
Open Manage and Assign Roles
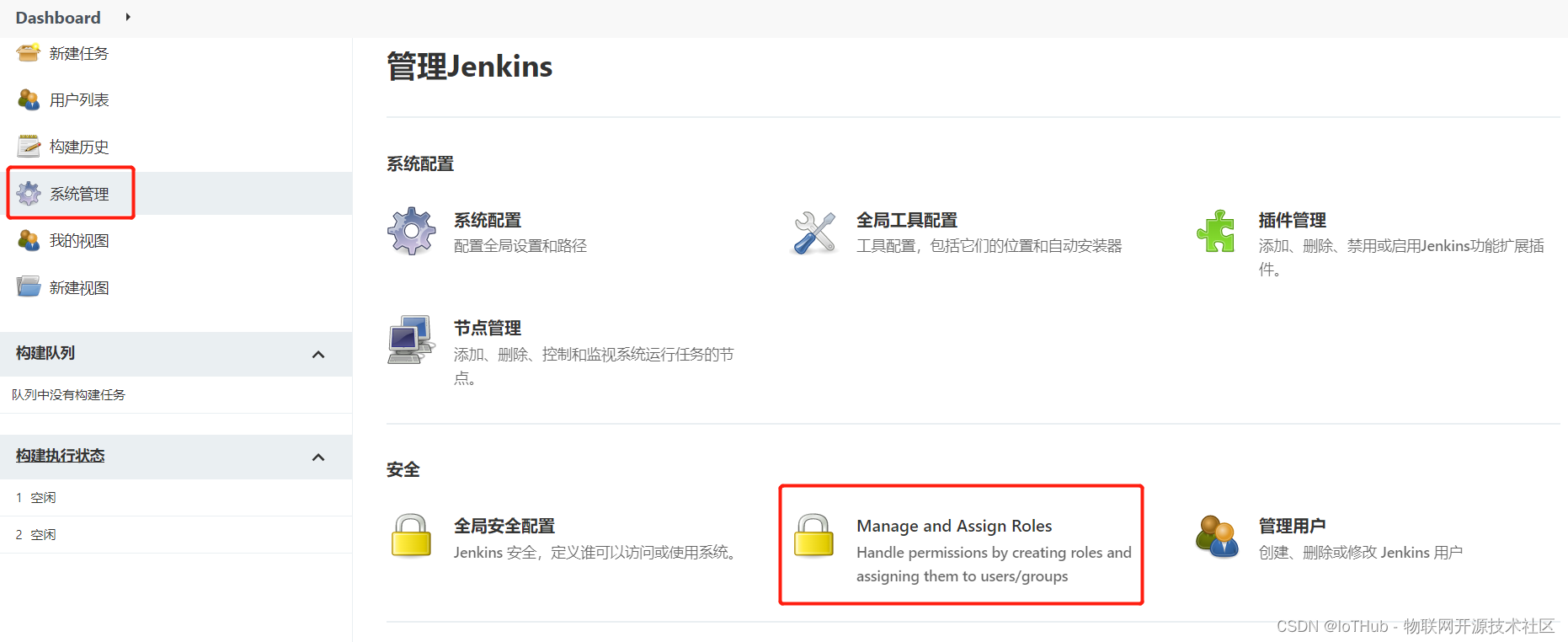[954, 526]
